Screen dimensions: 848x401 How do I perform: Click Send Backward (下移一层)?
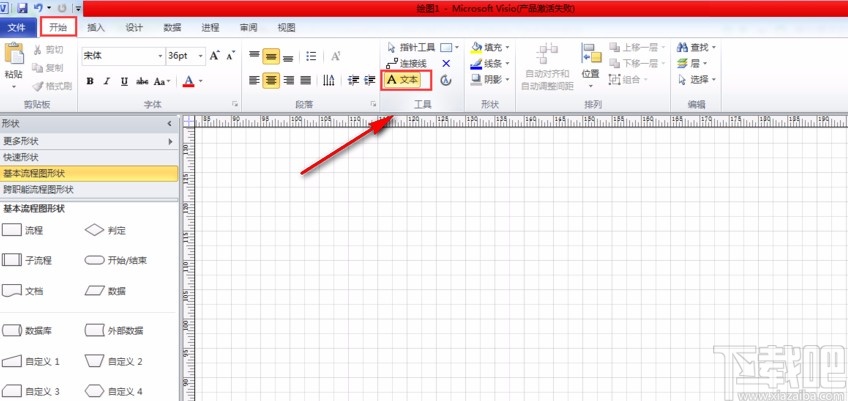636,64
